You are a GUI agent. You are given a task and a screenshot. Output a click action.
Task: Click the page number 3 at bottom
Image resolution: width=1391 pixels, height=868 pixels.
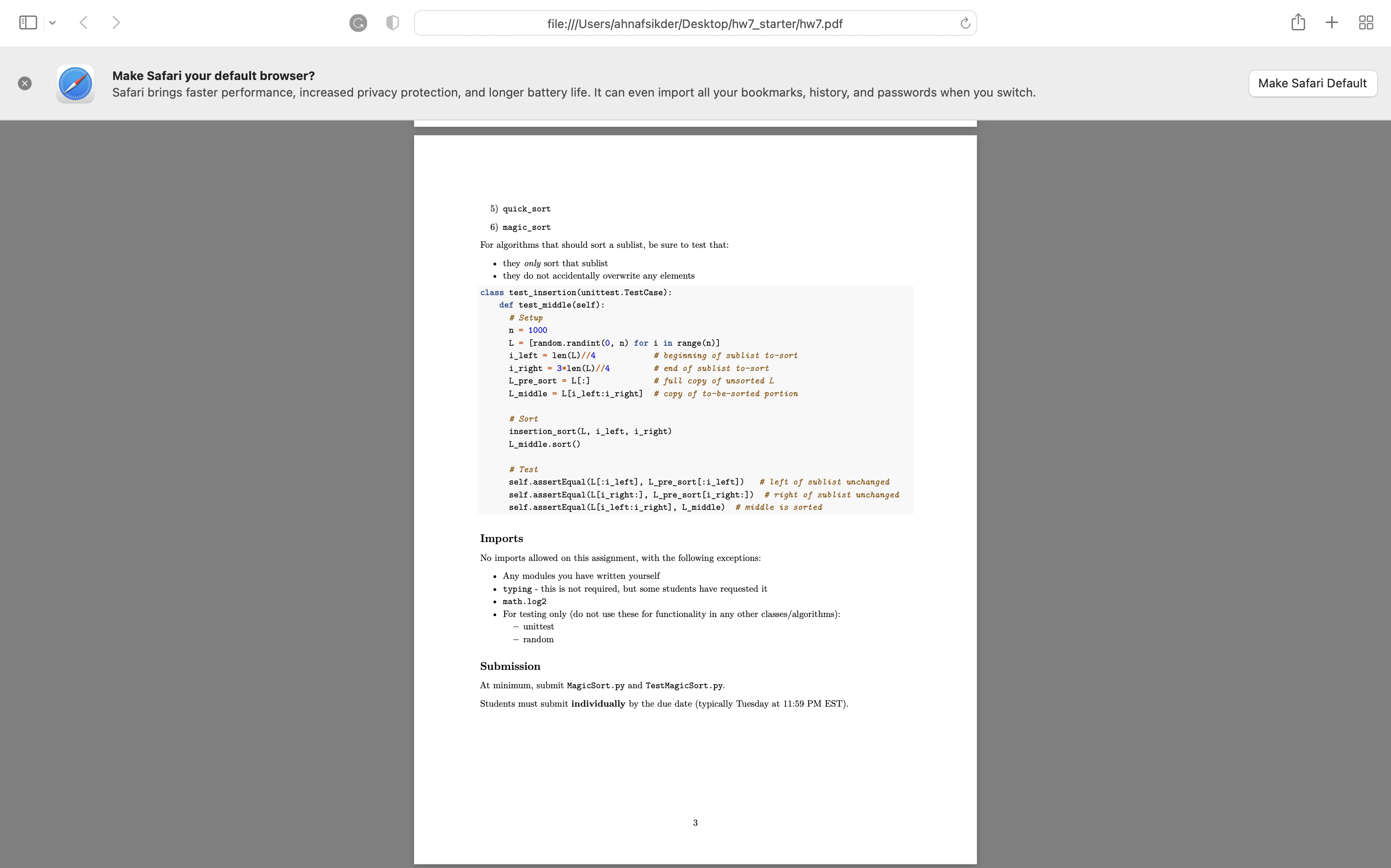[x=695, y=822]
